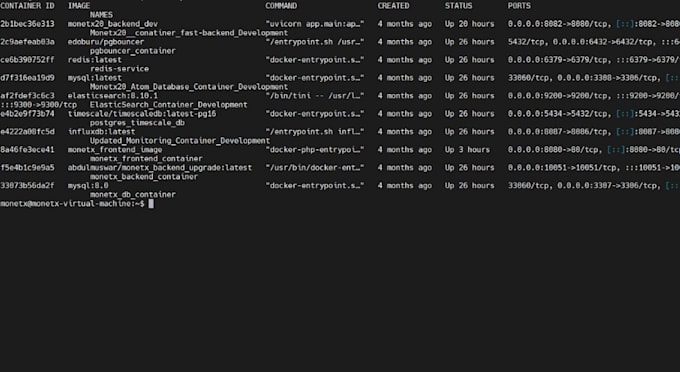Select the pgbouncer_container name text
The image size is (680, 372).
point(133,51)
